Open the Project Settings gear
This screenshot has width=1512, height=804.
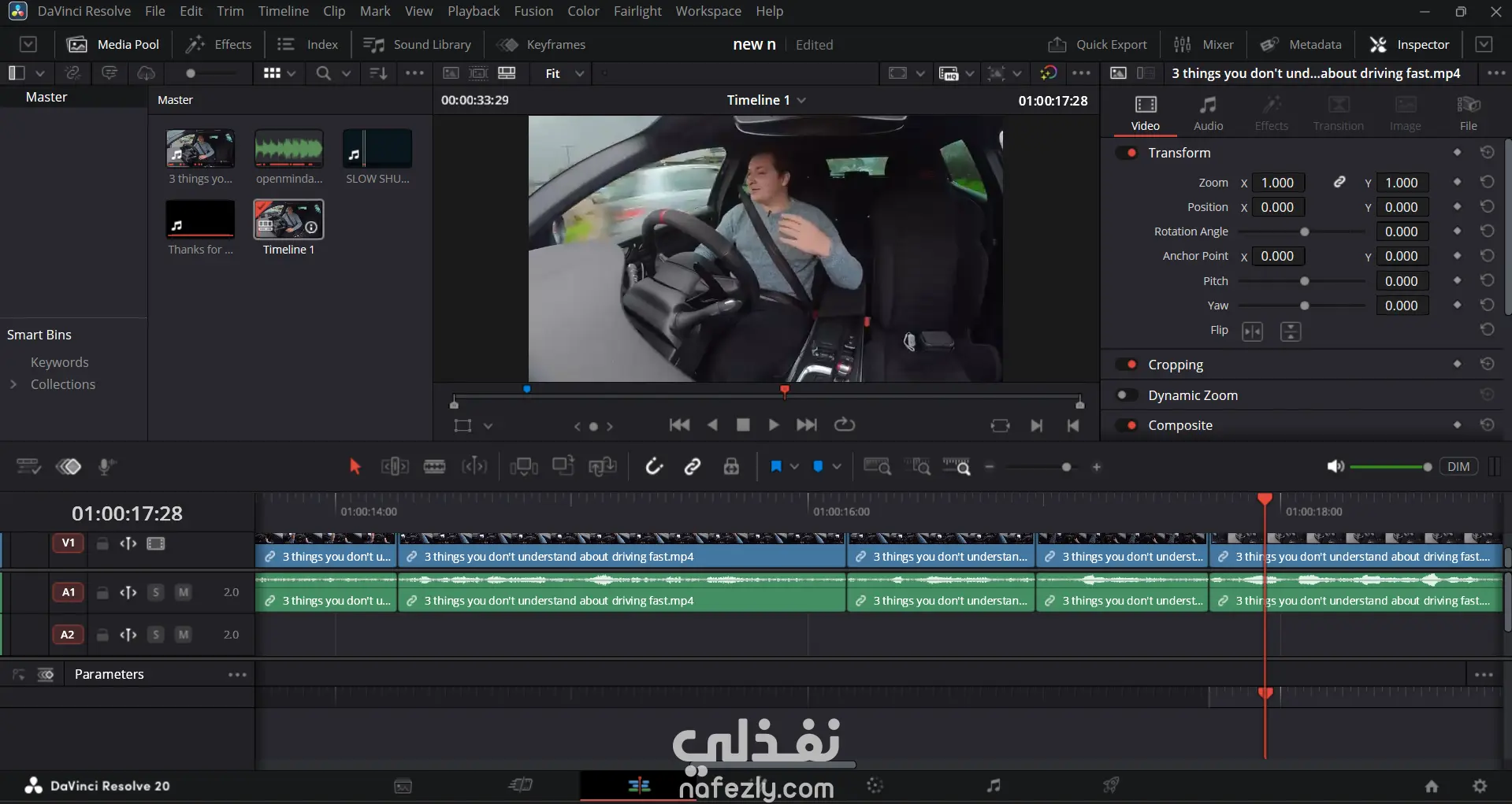click(1480, 786)
